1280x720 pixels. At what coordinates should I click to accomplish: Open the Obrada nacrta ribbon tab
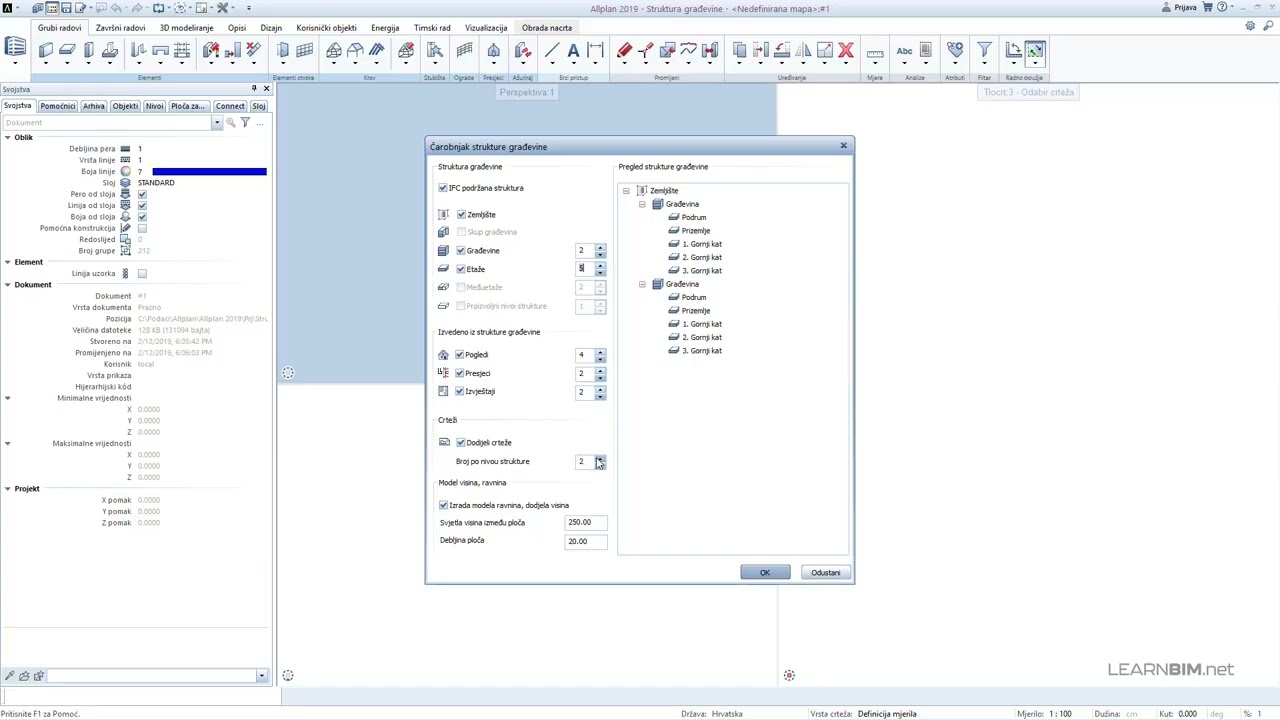tap(546, 28)
